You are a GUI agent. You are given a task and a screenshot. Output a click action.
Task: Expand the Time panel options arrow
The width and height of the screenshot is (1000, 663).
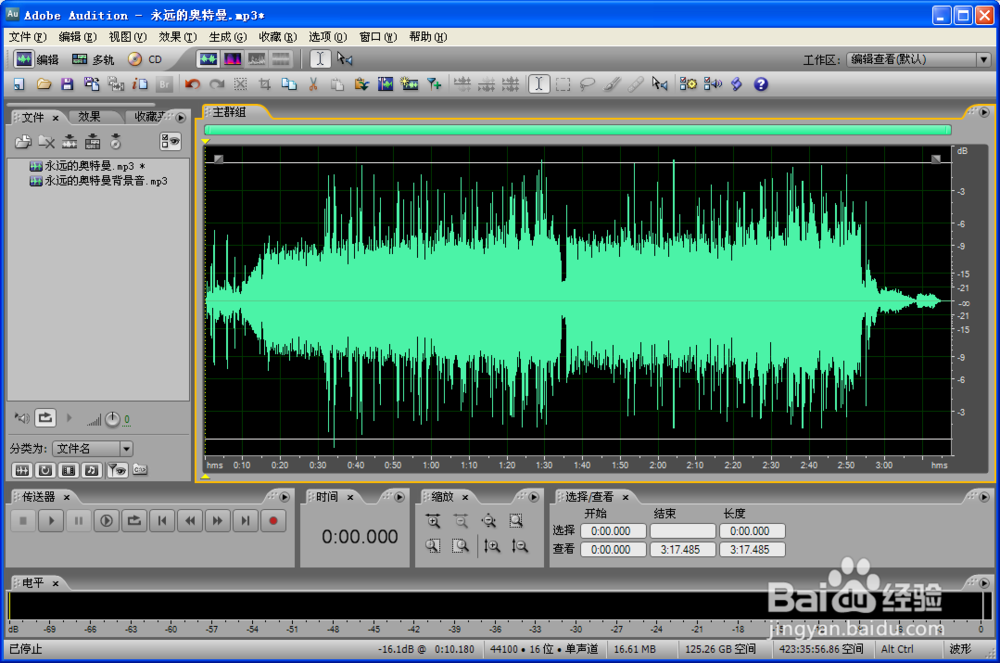399,497
